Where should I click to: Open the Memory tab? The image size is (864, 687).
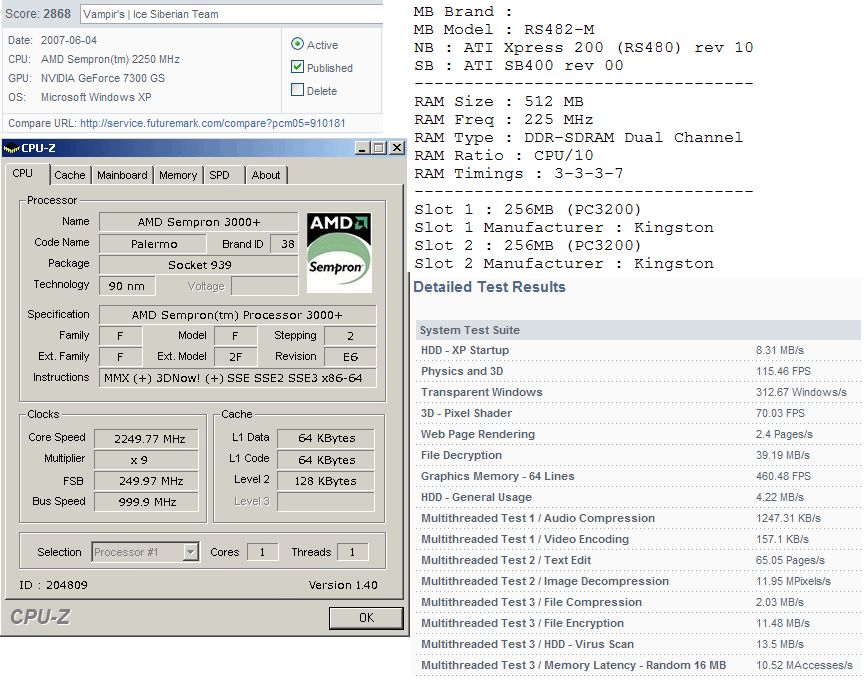tap(178, 175)
